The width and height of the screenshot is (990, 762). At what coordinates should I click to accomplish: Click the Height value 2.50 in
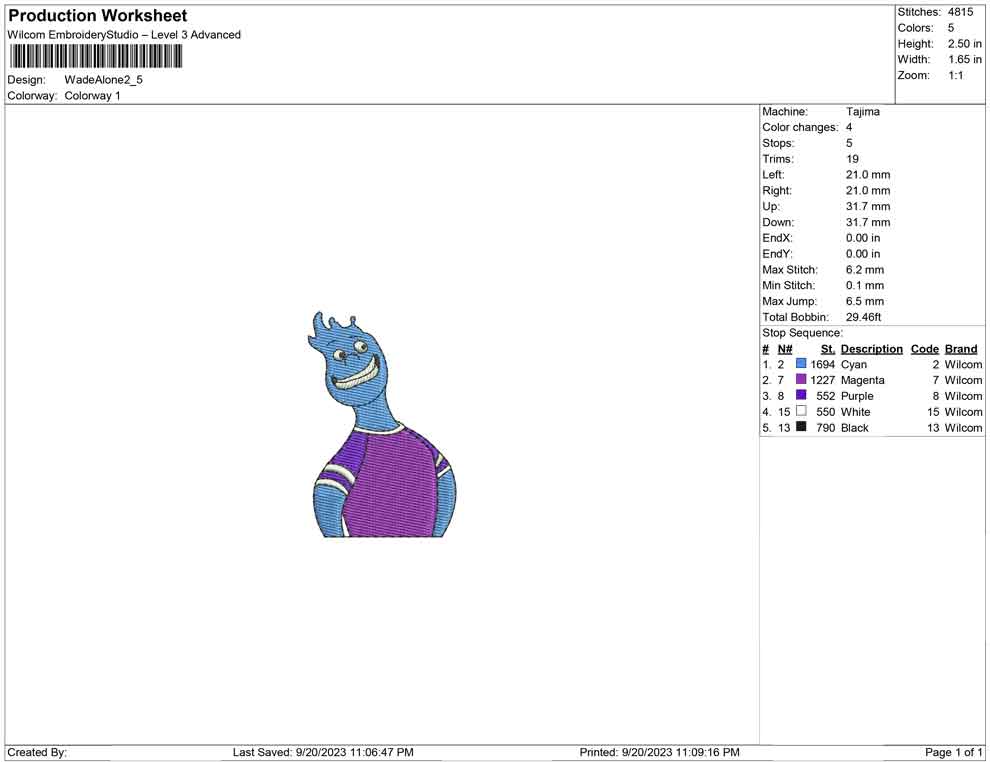pyautogui.click(x=965, y=44)
